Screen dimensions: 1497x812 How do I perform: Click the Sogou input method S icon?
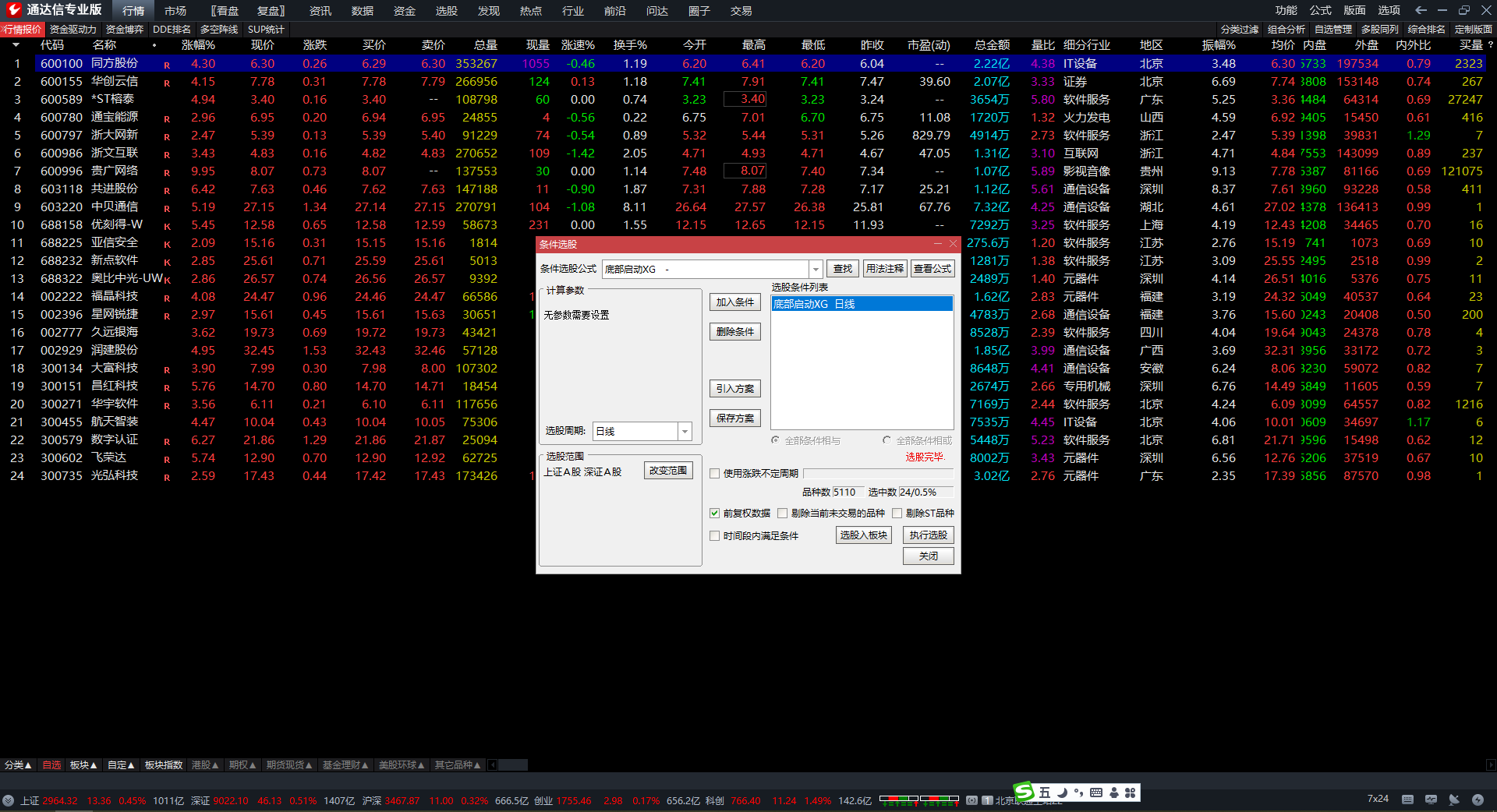tap(1024, 792)
